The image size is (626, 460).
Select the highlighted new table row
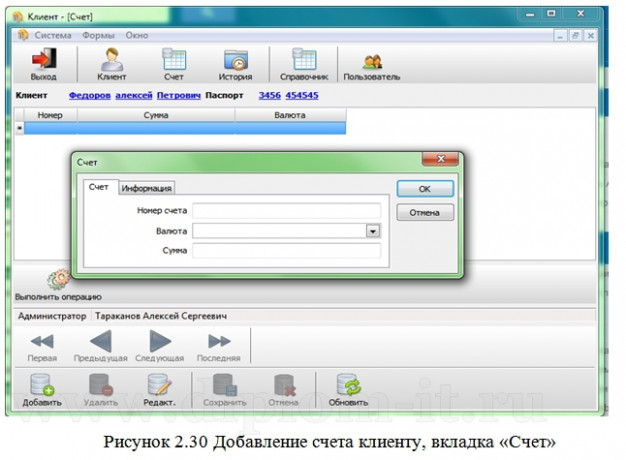coord(185,128)
